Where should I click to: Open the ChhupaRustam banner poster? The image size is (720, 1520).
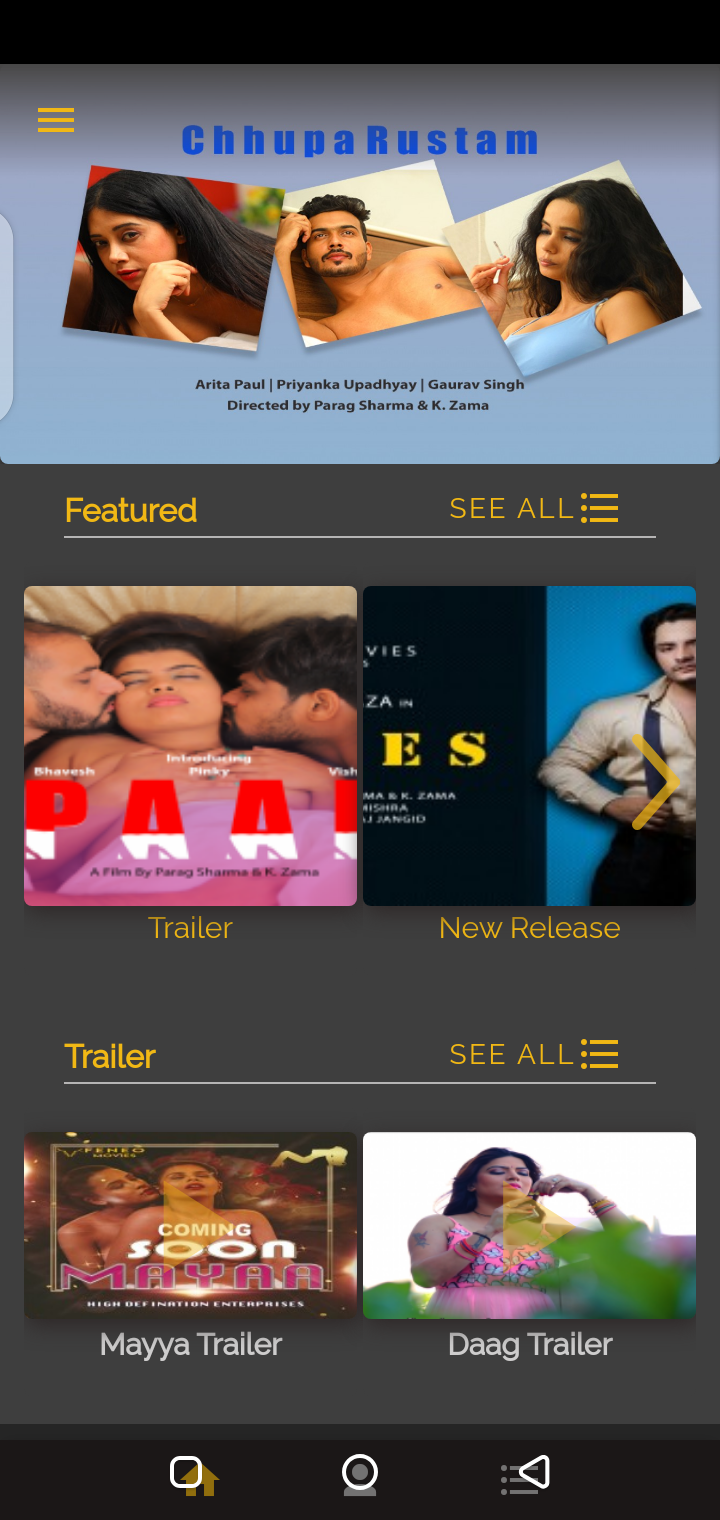360,264
